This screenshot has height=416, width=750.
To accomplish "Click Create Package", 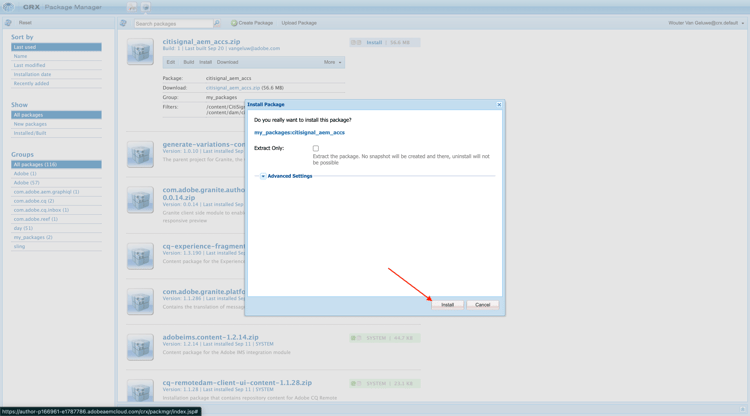I will 252,23.
